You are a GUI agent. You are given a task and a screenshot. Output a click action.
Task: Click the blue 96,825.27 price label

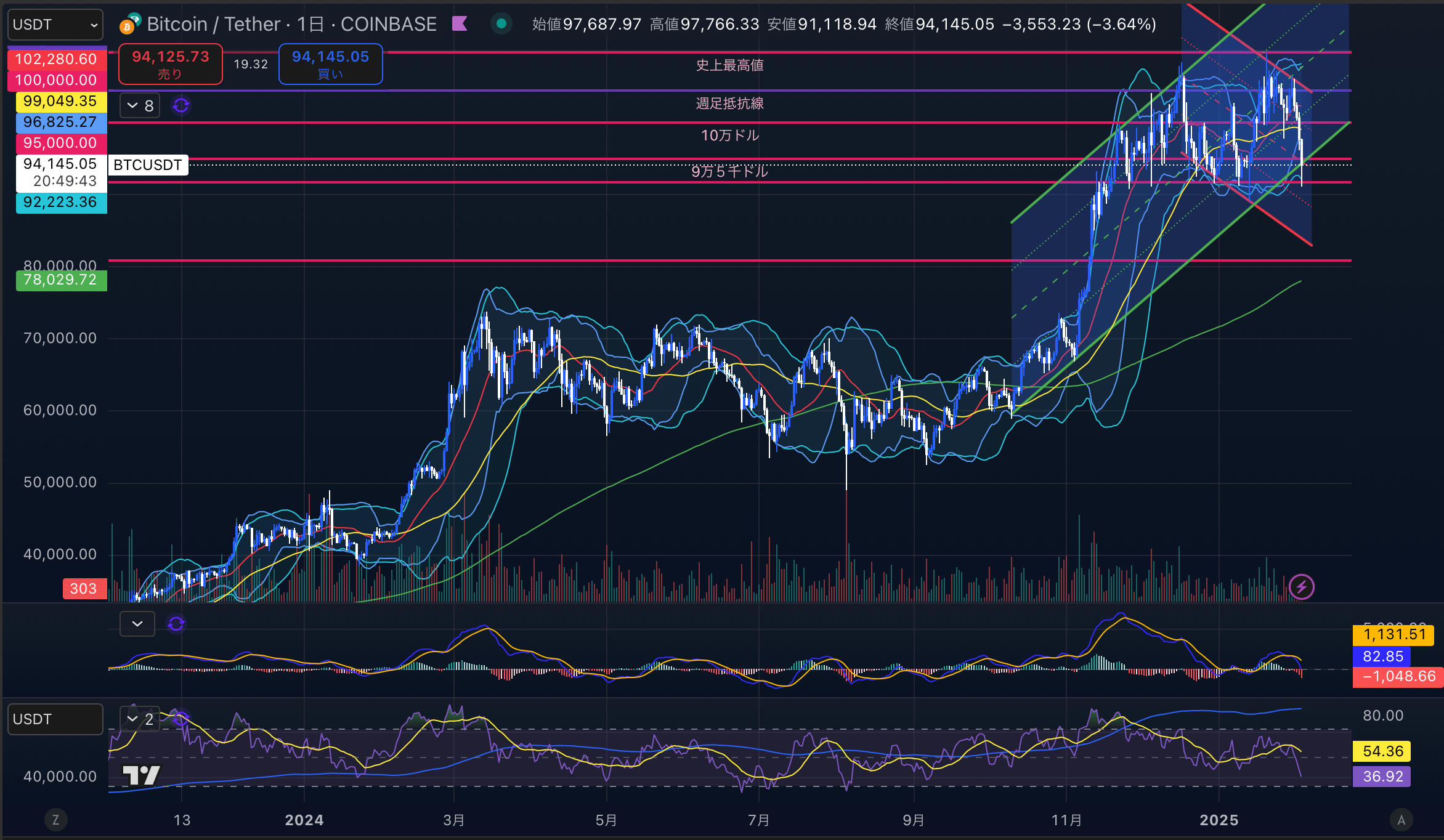[x=61, y=122]
